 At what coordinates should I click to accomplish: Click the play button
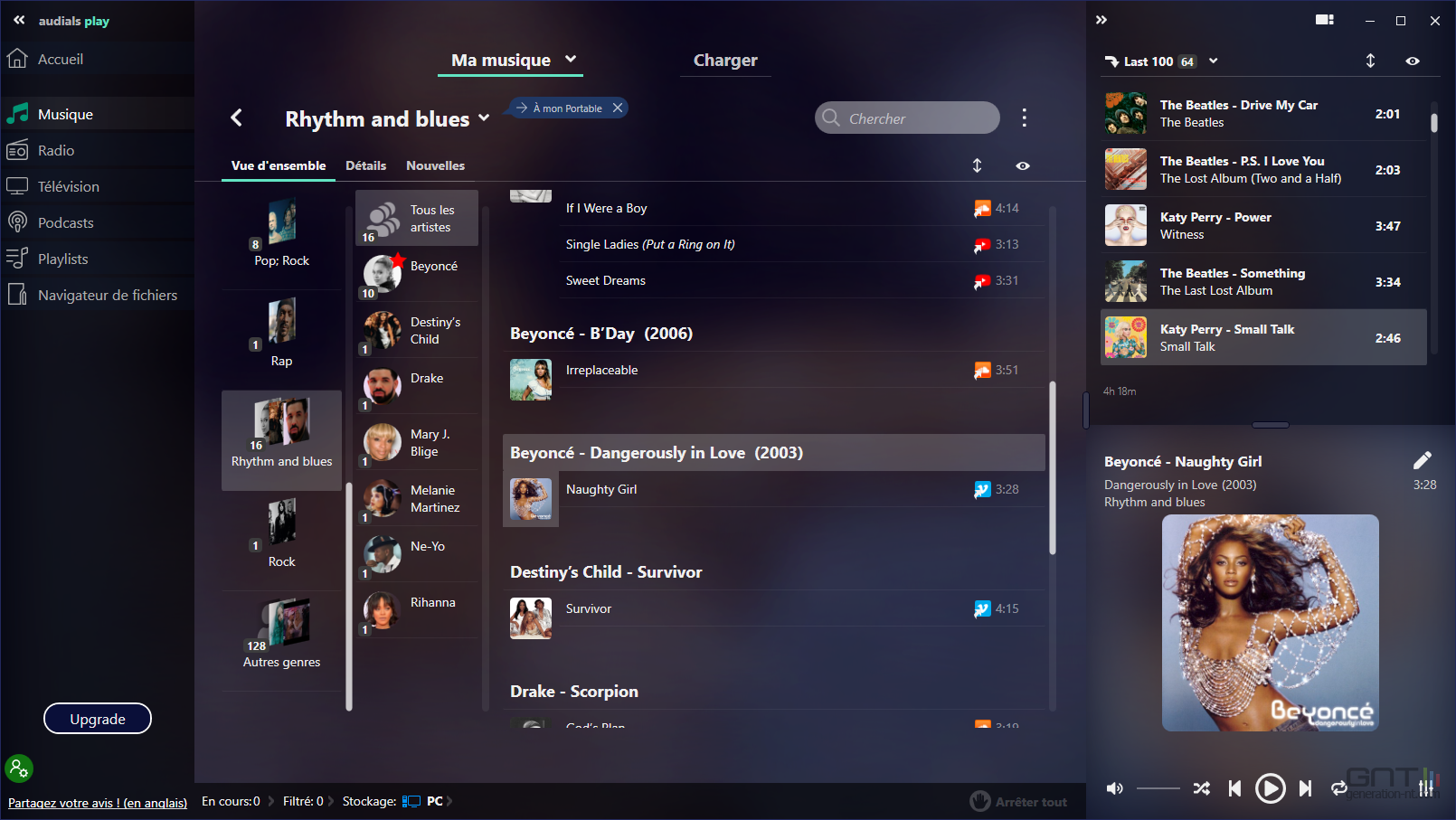pyautogui.click(x=1270, y=788)
